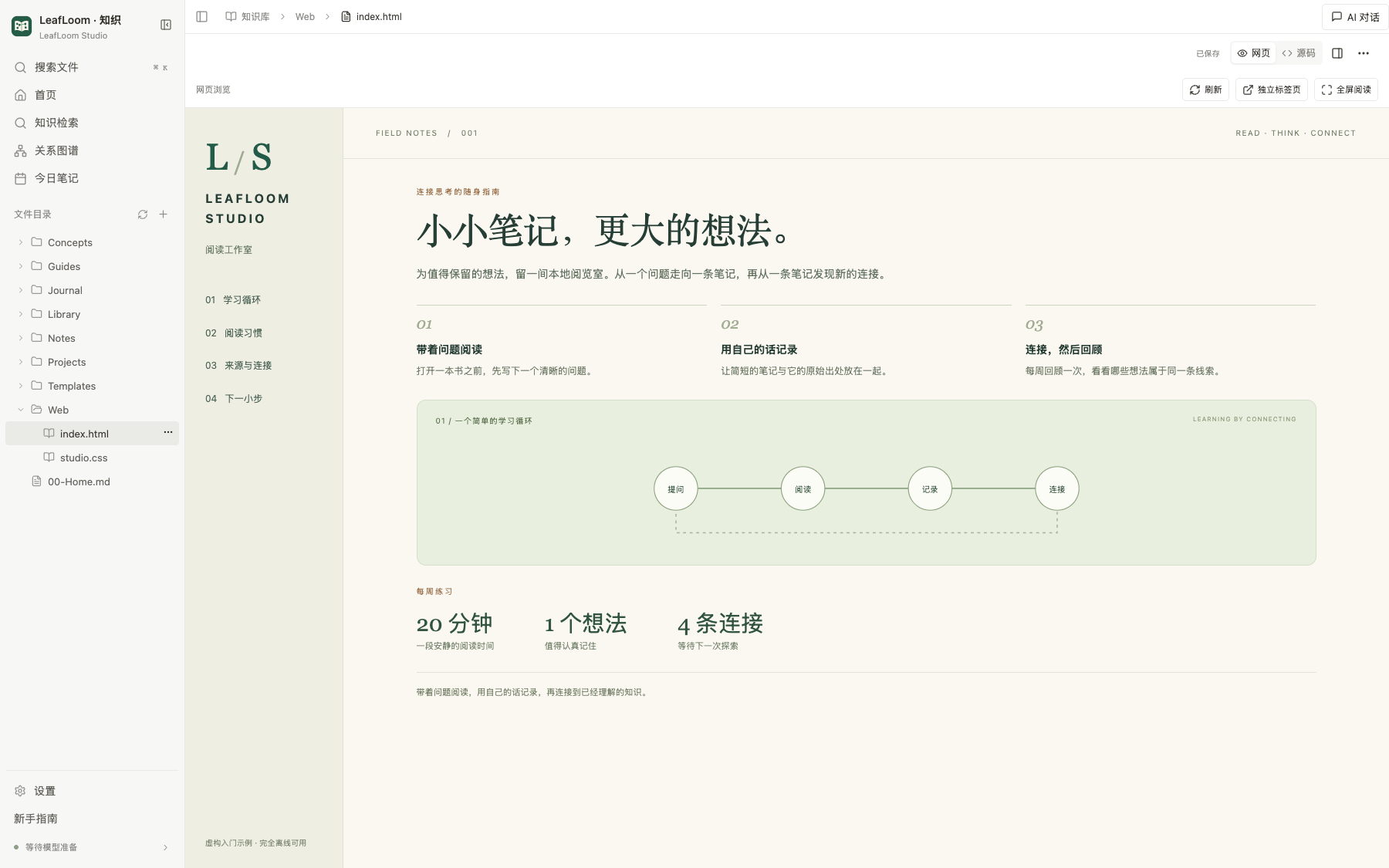The width and height of the screenshot is (1389, 868).
Task: Open index.html row options ellipsis
Action: pos(168,433)
